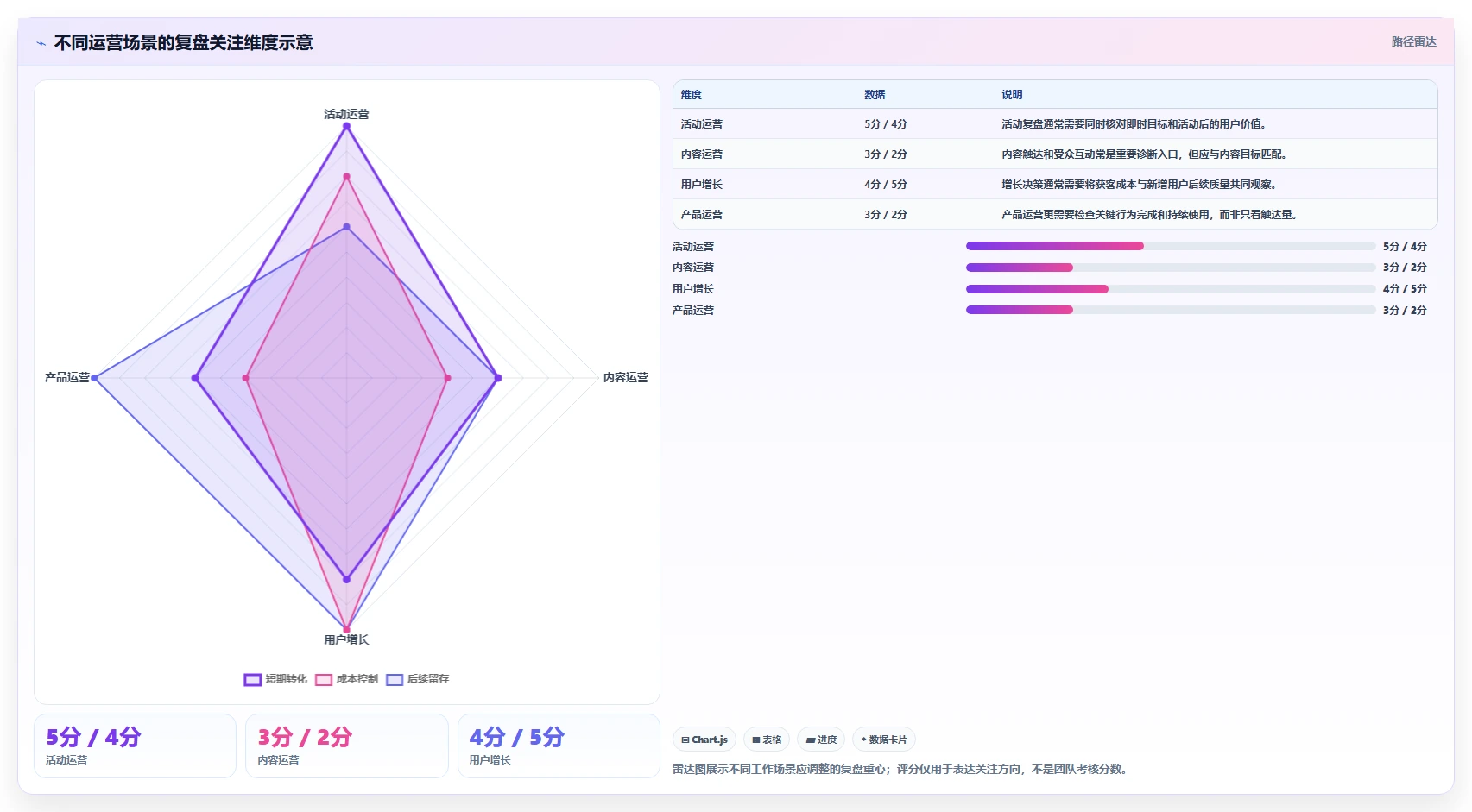This screenshot has width=1472, height=812.
Task: Click the description starting 活动复盘通常需要
Action: pos(1134,124)
